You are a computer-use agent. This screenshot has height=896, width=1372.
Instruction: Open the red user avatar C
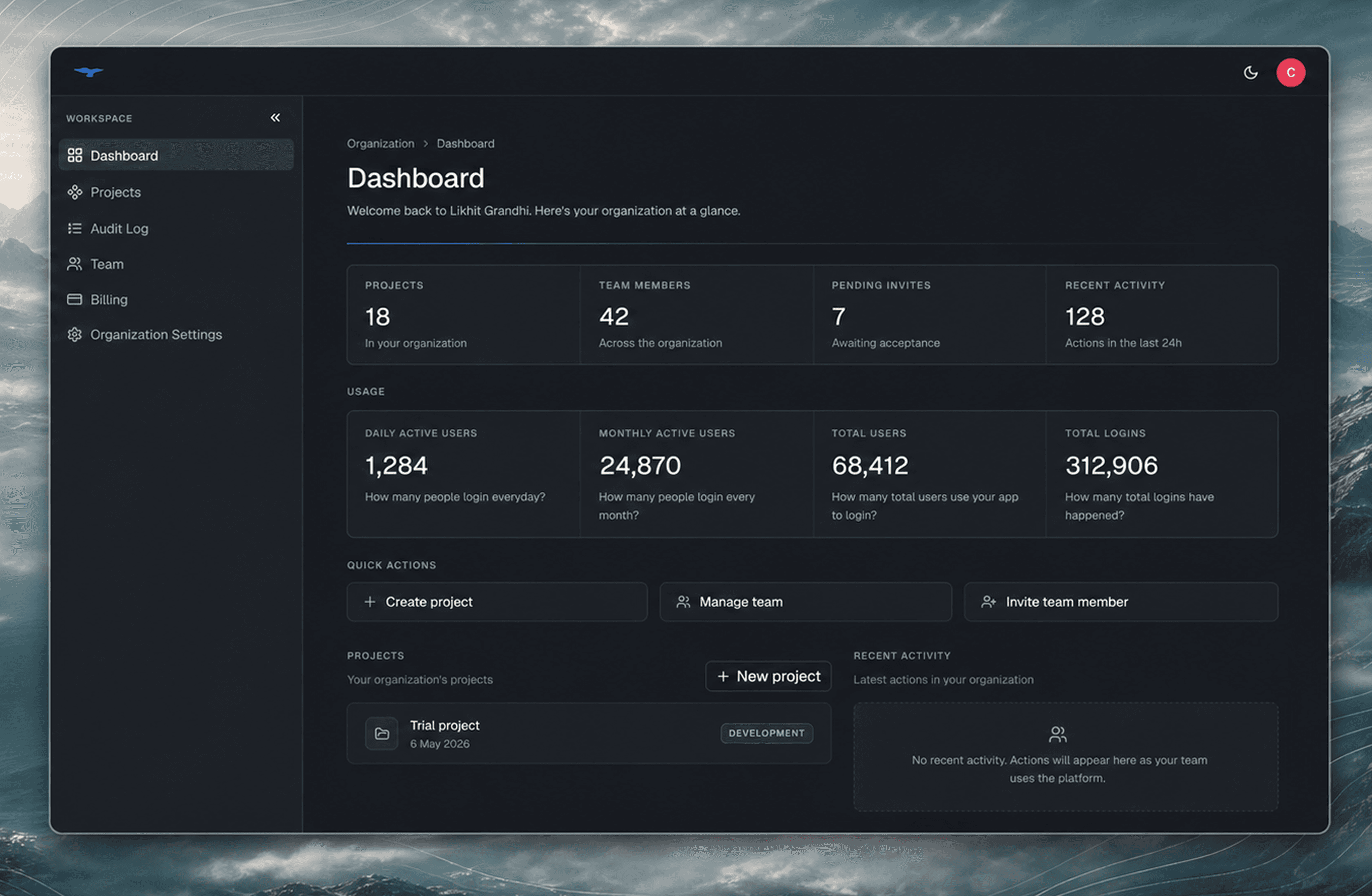[x=1291, y=73]
